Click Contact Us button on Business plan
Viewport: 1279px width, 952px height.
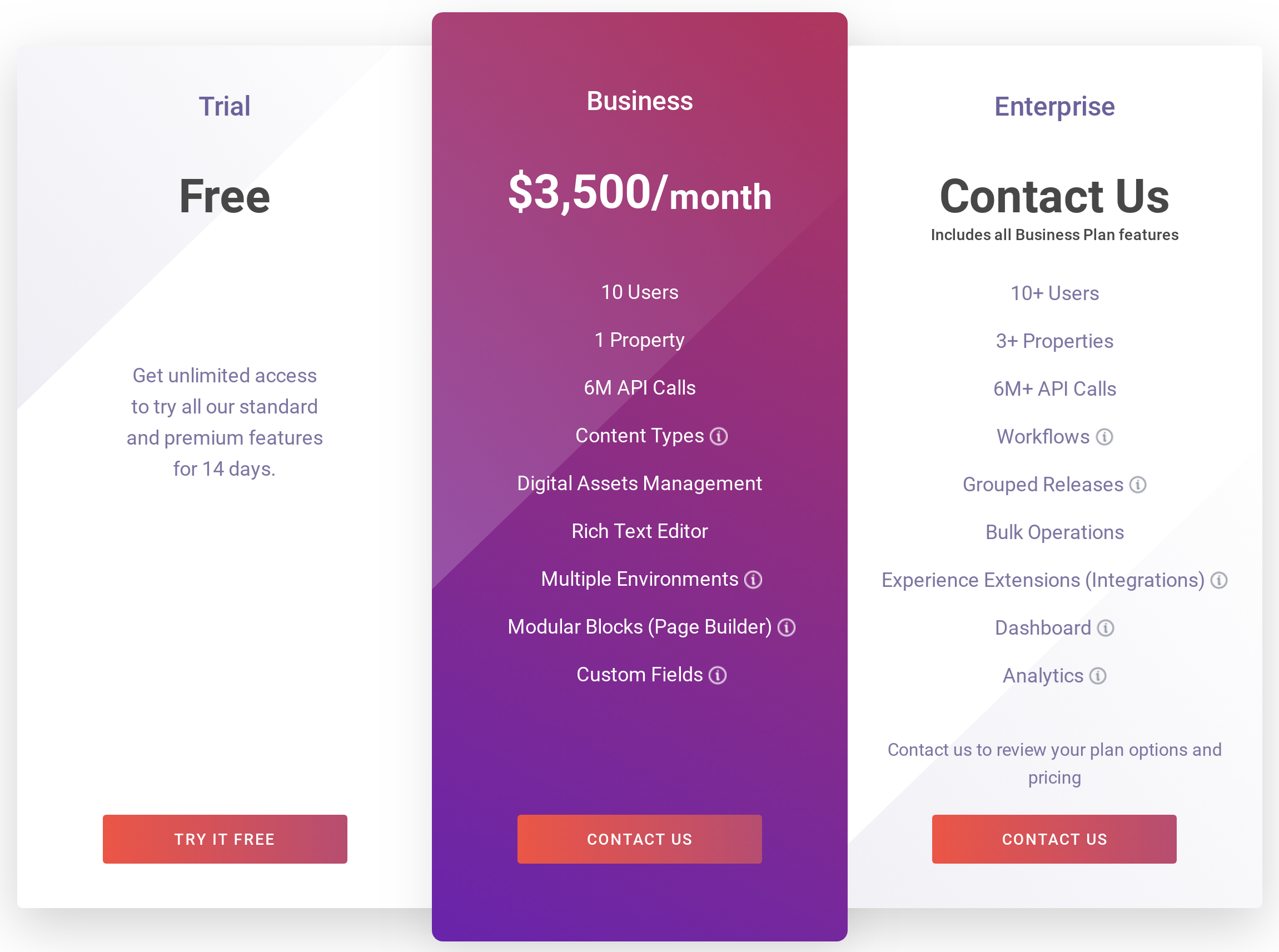(x=639, y=838)
